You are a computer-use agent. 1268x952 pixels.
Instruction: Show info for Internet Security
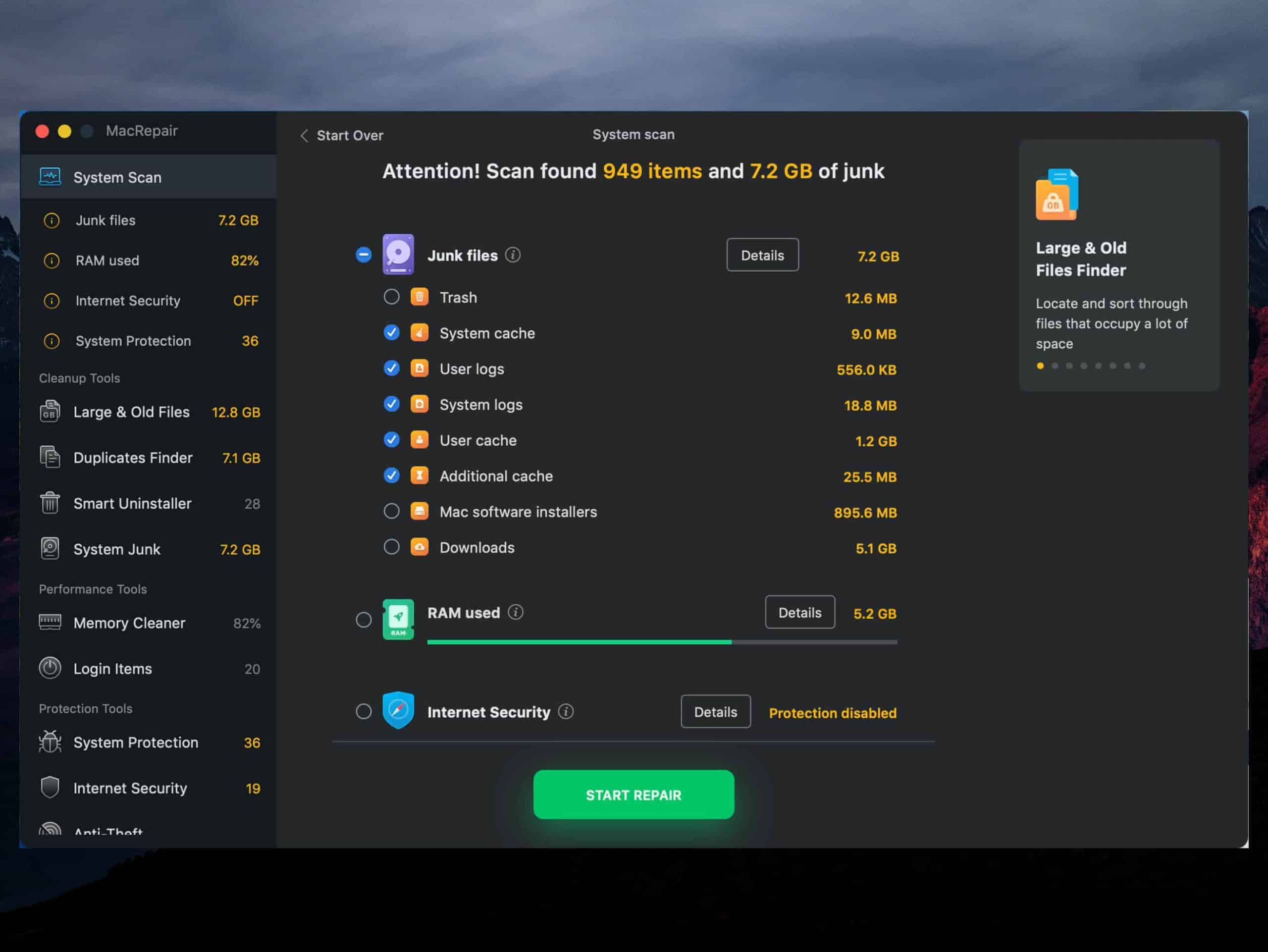coord(566,712)
